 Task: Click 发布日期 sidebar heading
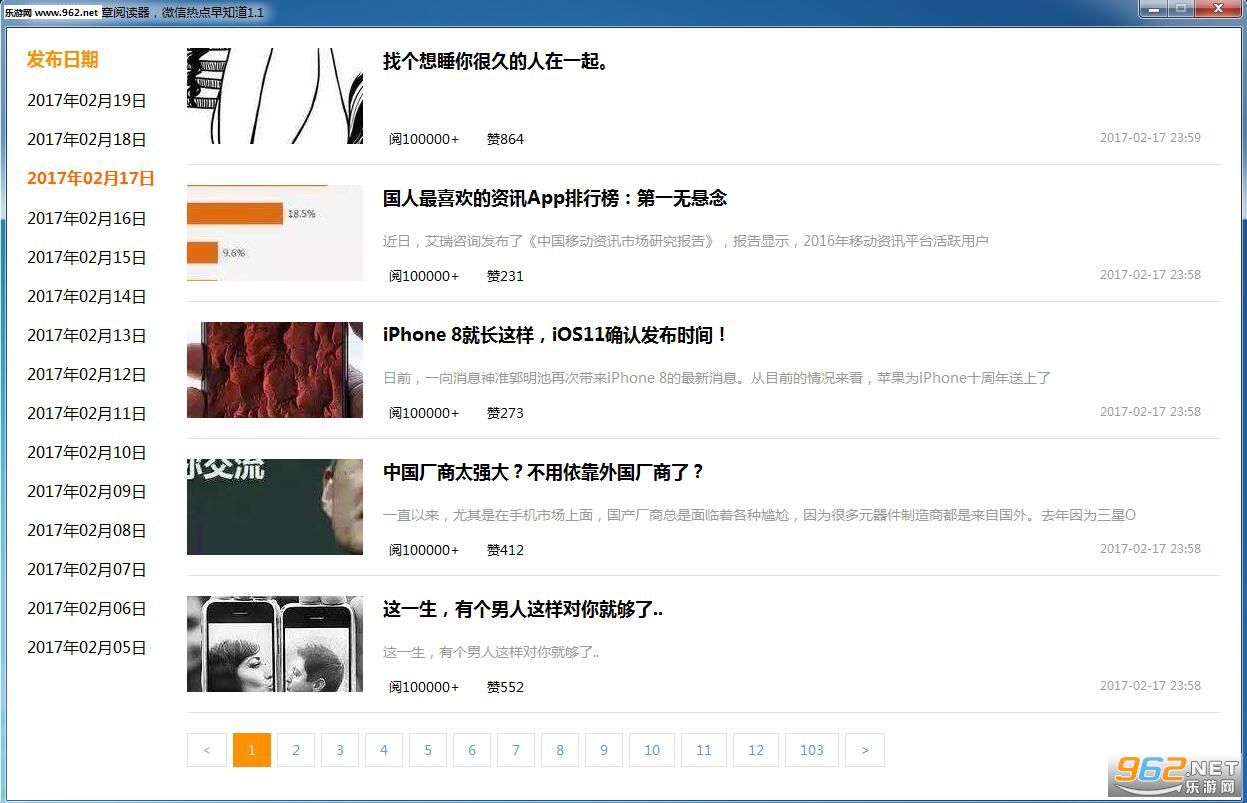(63, 60)
